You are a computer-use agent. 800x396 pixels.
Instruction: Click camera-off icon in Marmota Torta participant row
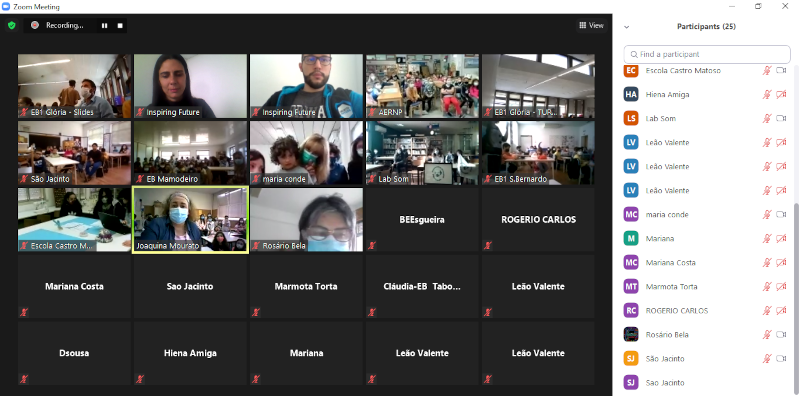[781, 286]
